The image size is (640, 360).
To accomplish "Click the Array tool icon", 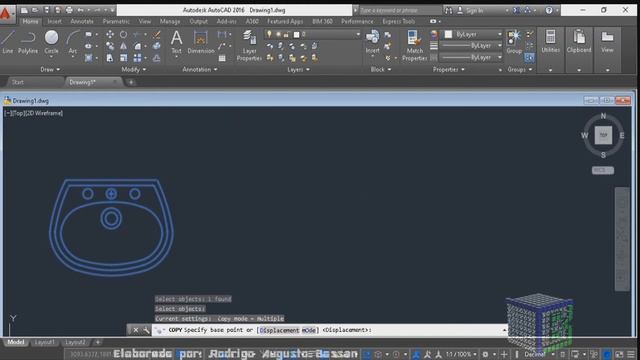I will 138,58.
